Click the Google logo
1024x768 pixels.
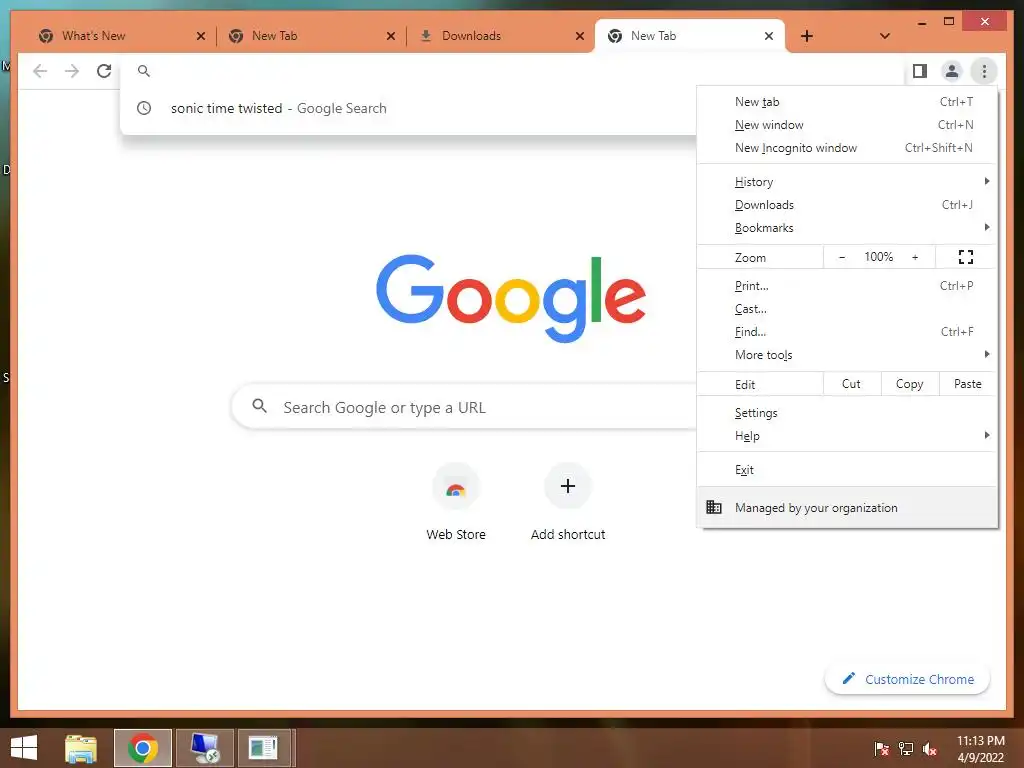tap(511, 298)
